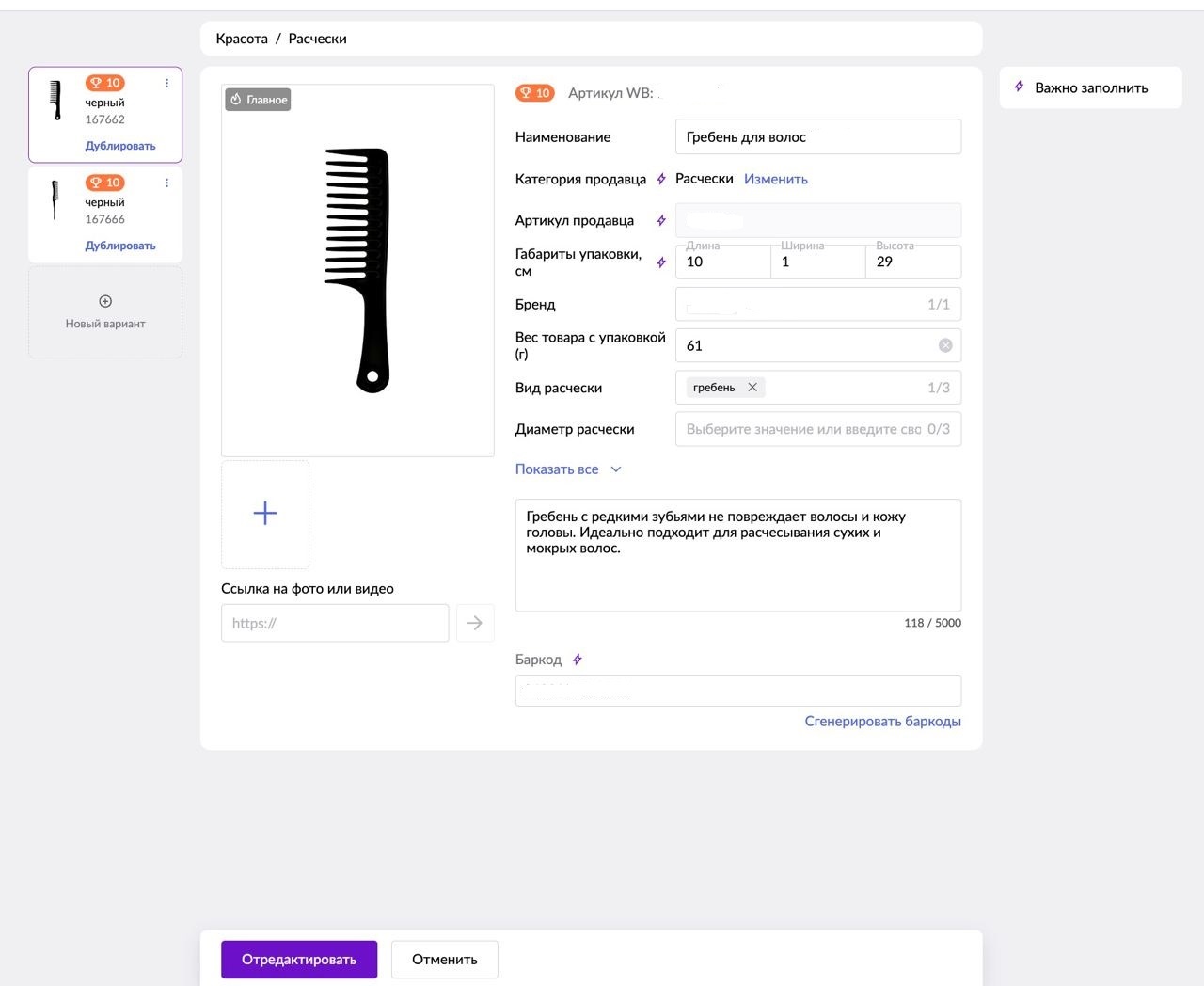
Task: Open three-dot menu of variant 167666
Action: click(x=167, y=183)
